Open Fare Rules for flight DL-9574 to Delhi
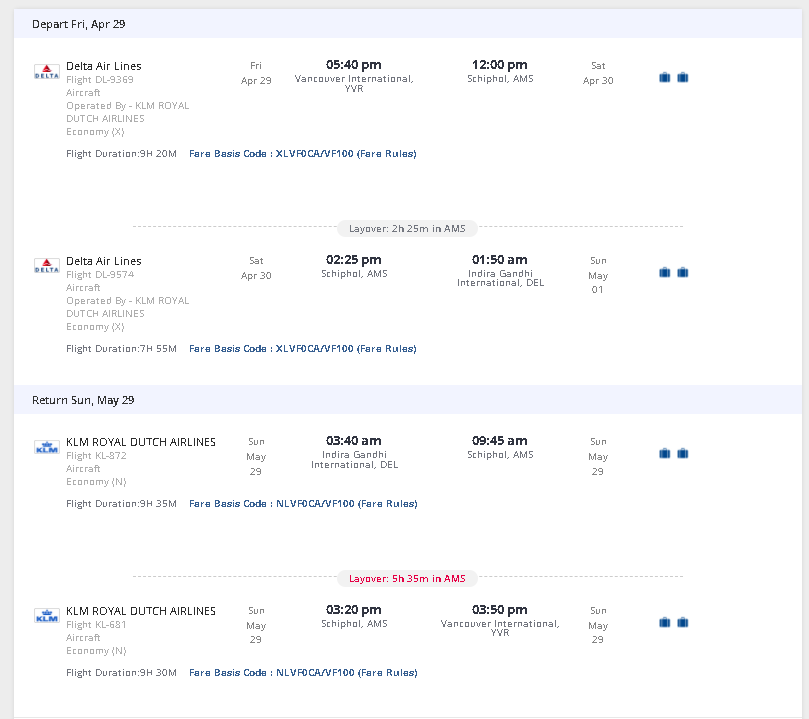 pyautogui.click(x=387, y=349)
